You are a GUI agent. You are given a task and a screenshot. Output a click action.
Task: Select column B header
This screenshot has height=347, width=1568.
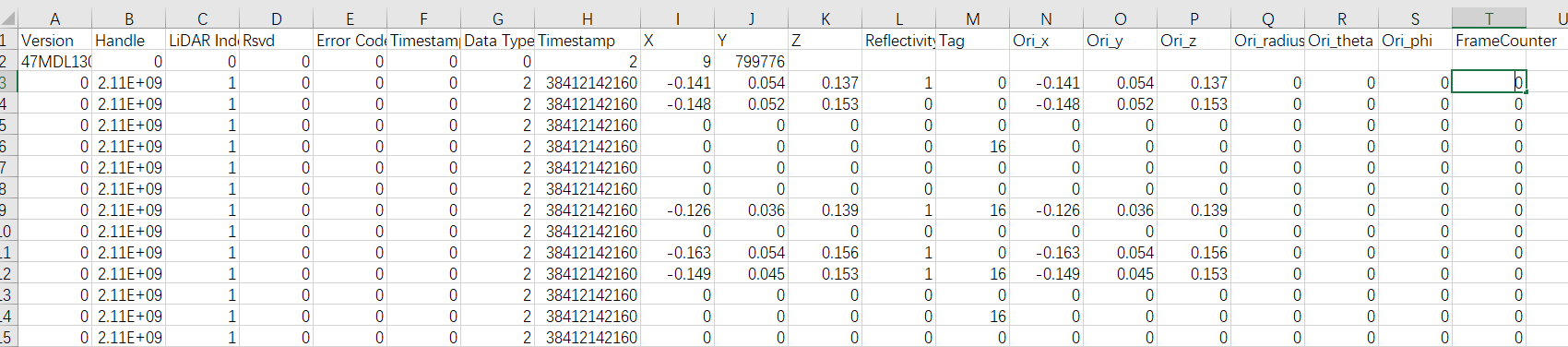[x=129, y=18]
